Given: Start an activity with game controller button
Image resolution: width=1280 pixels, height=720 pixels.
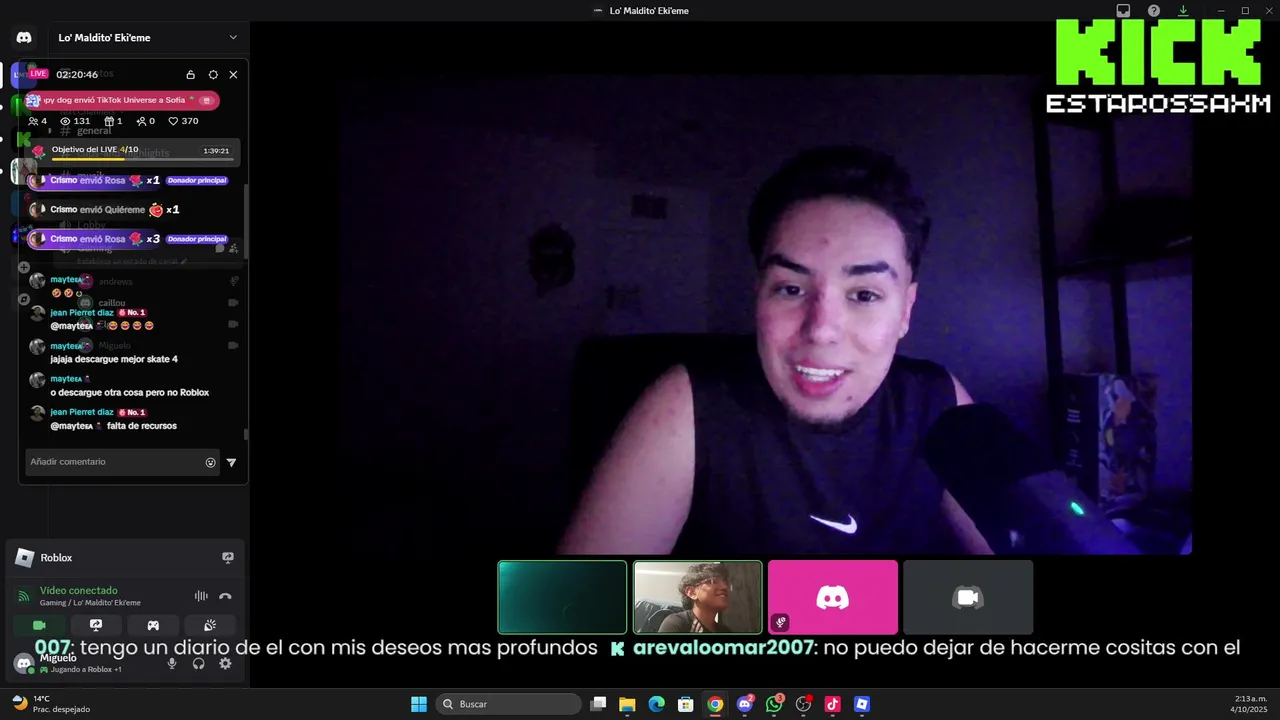Looking at the screenshot, I should point(153,625).
